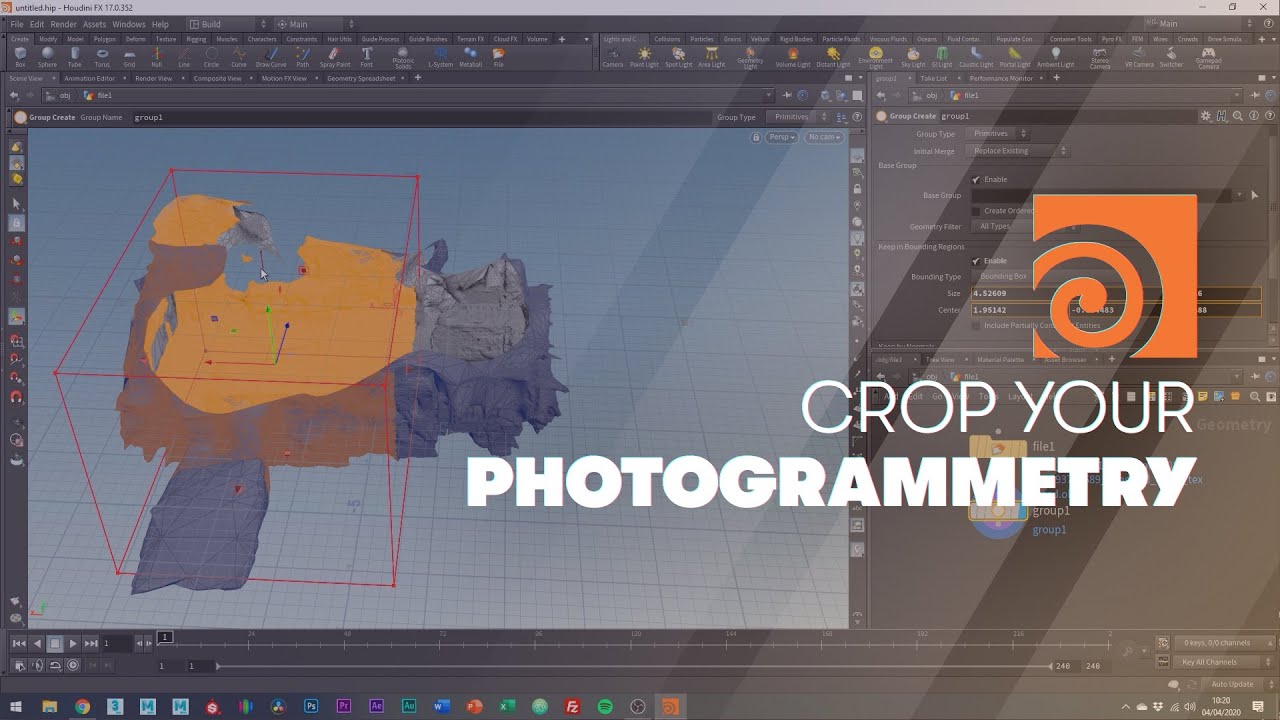Screen dimensions: 1280x720
Task: Toggle Keep in Bounding Regions Enable checkbox
Action: (976, 261)
